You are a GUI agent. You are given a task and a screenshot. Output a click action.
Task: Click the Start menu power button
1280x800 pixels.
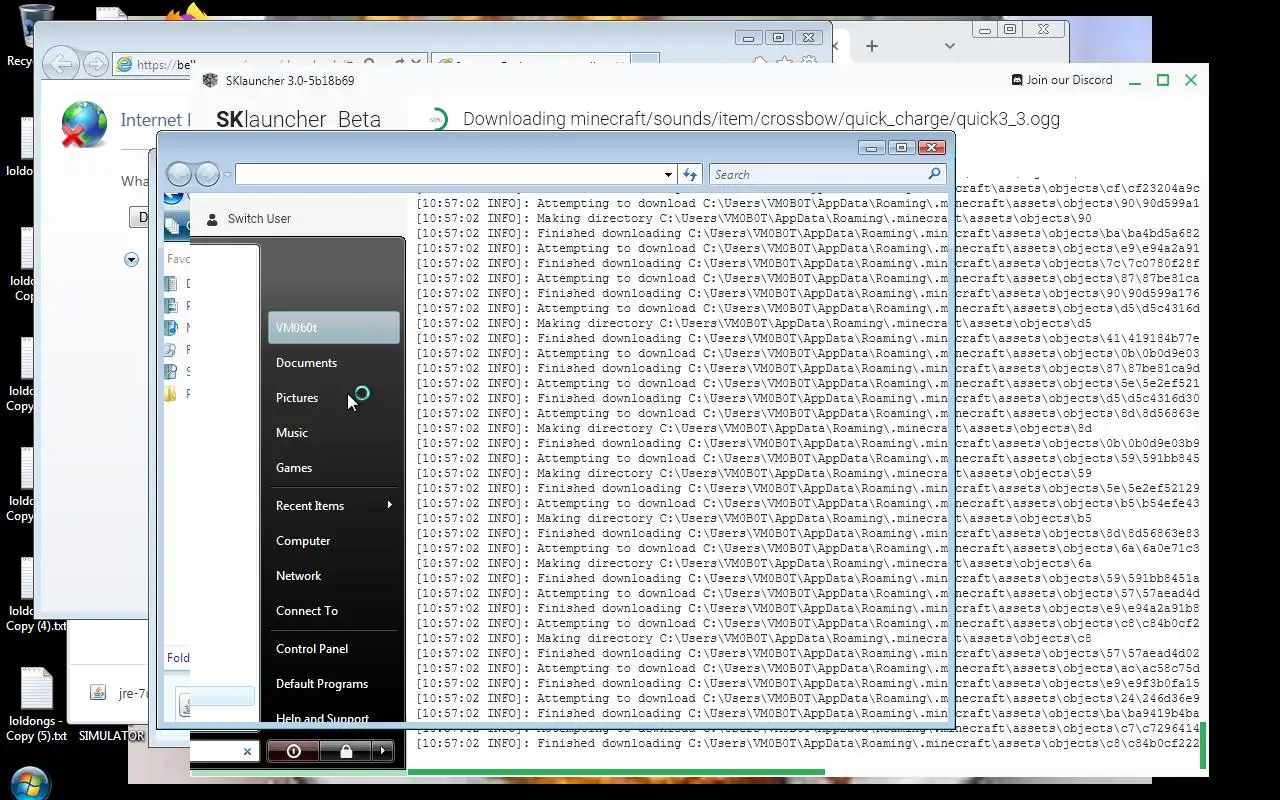pyautogui.click(x=294, y=751)
